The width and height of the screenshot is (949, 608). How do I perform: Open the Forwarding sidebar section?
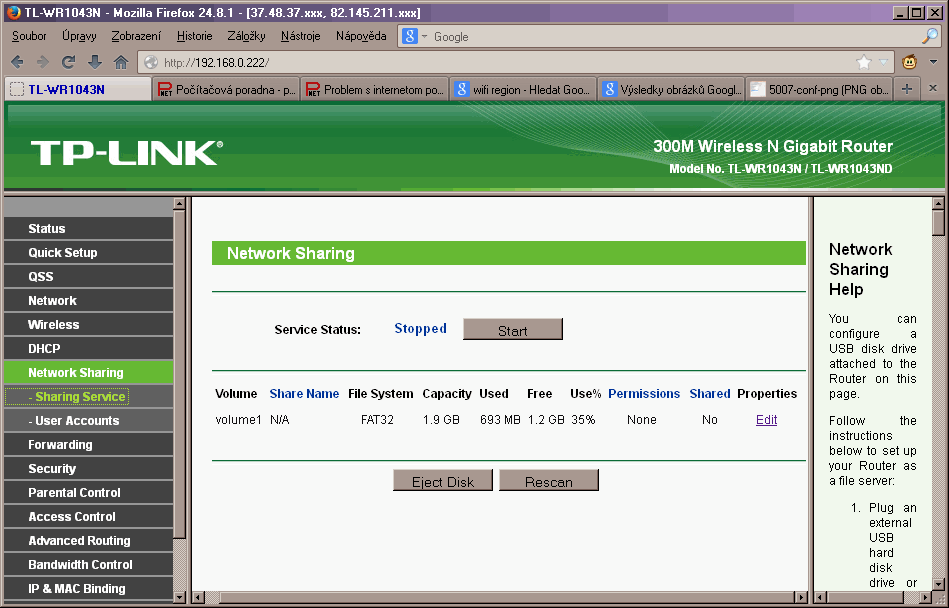[x=88, y=445]
